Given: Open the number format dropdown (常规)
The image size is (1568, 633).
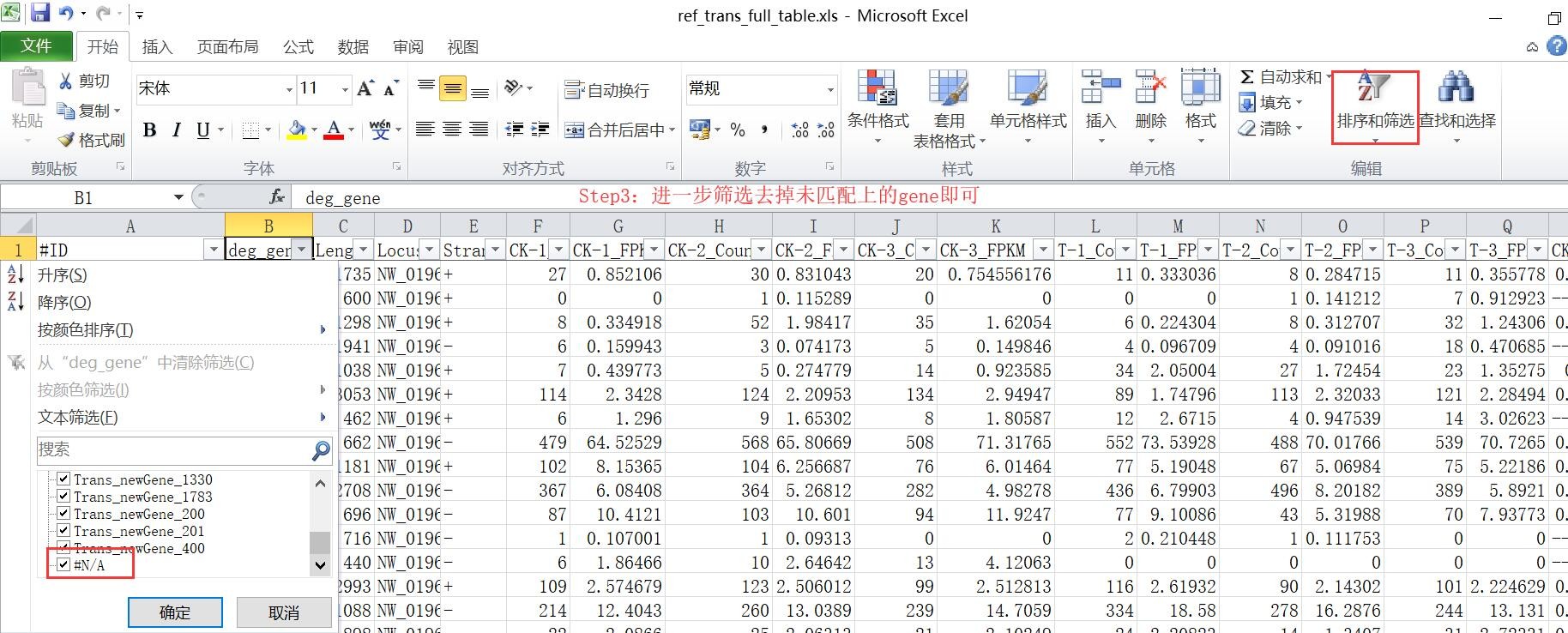Looking at the screenshot, I should (x=830, y=89).
